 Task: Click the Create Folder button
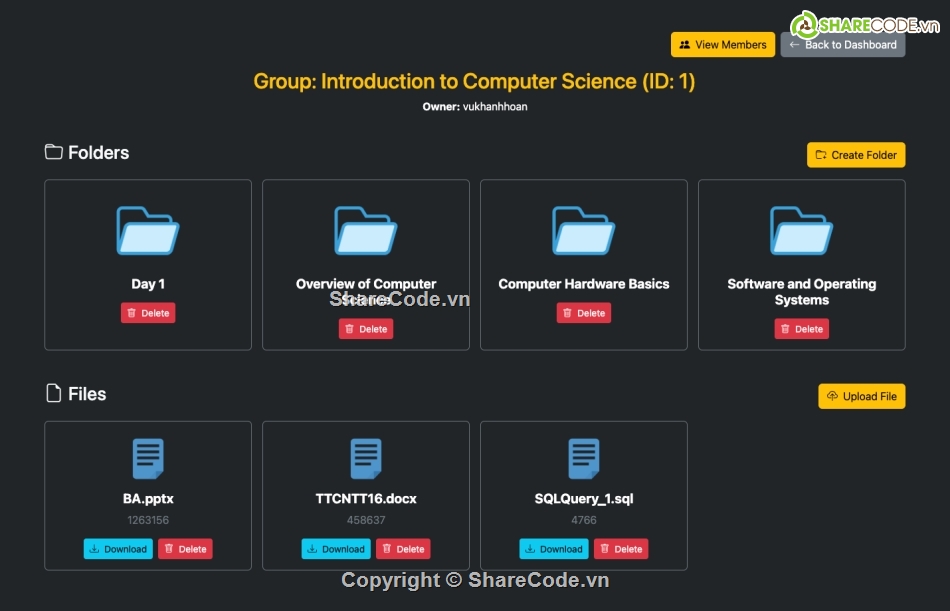click(856, 155)
